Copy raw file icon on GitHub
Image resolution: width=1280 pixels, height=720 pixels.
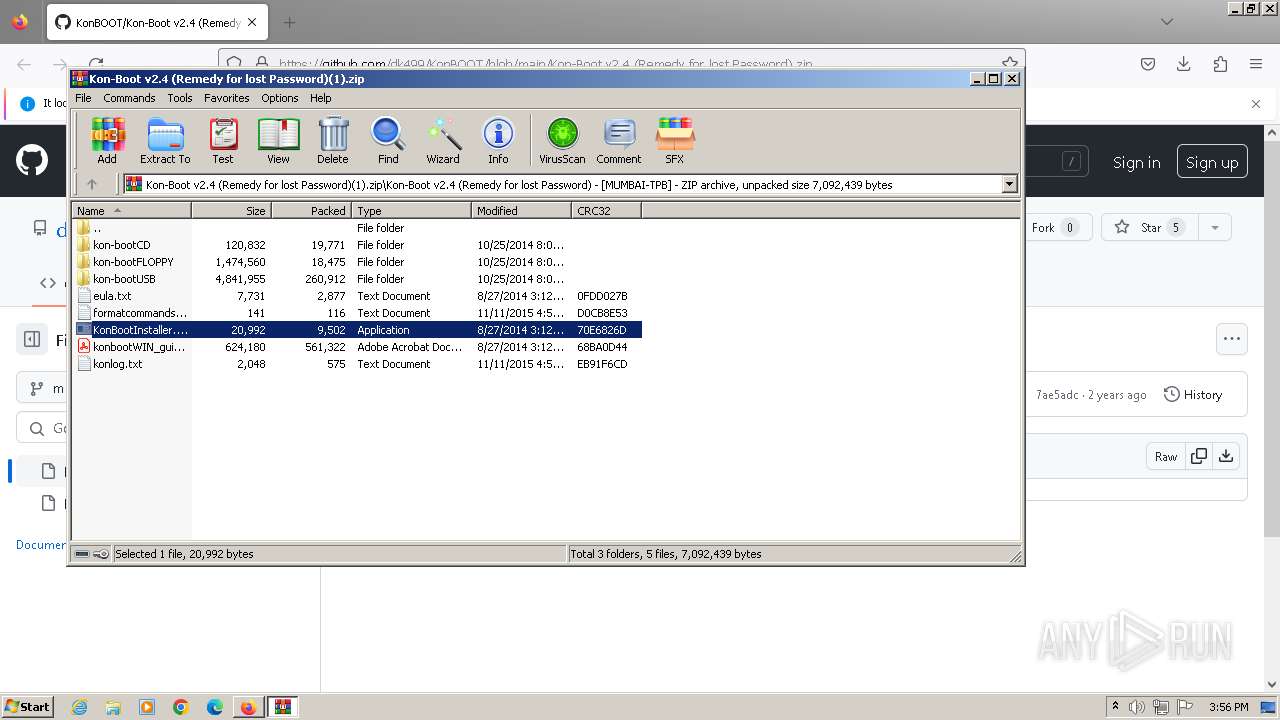click(1198, 456)
